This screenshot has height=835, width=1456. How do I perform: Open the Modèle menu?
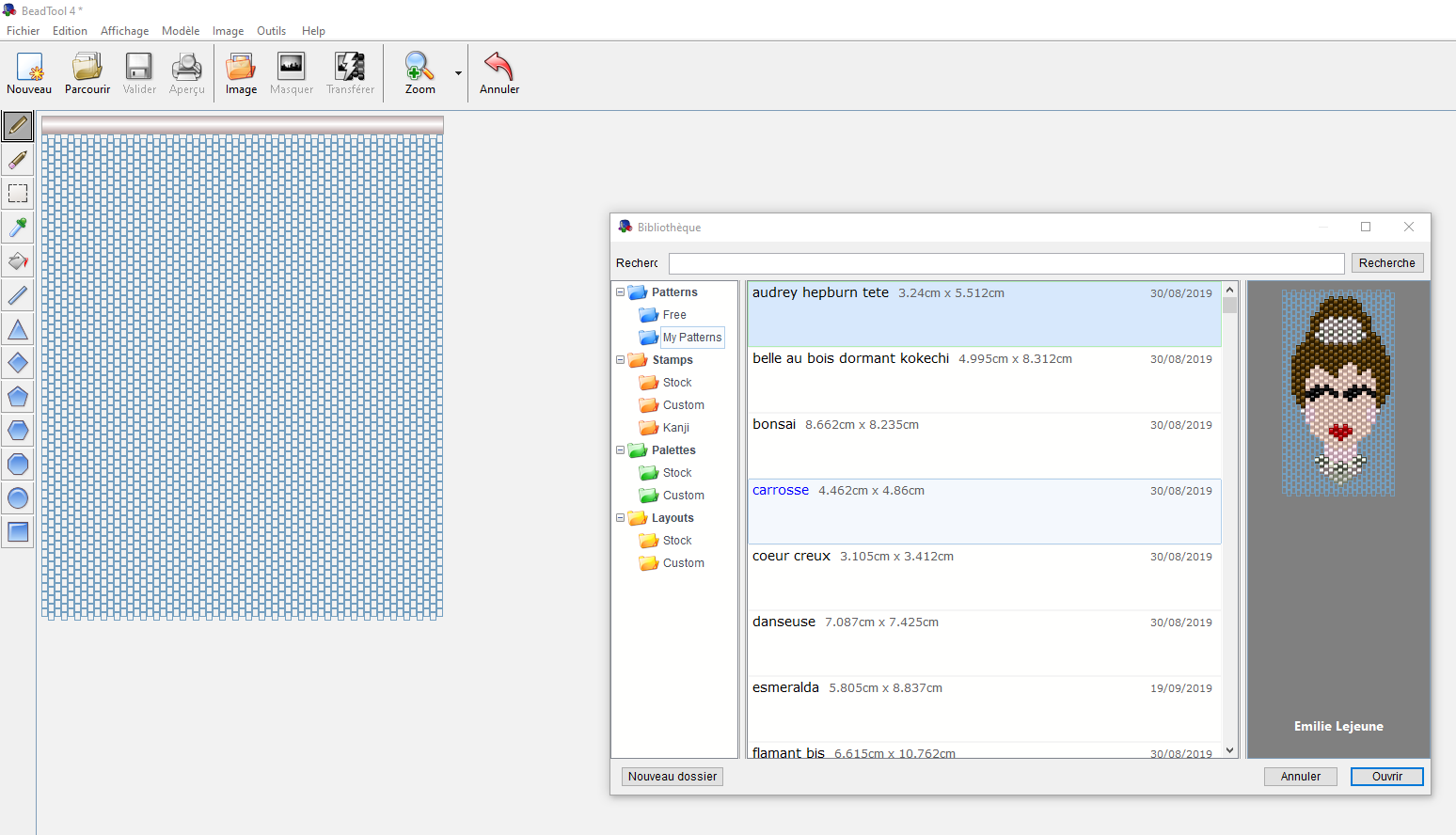(180, 31)
